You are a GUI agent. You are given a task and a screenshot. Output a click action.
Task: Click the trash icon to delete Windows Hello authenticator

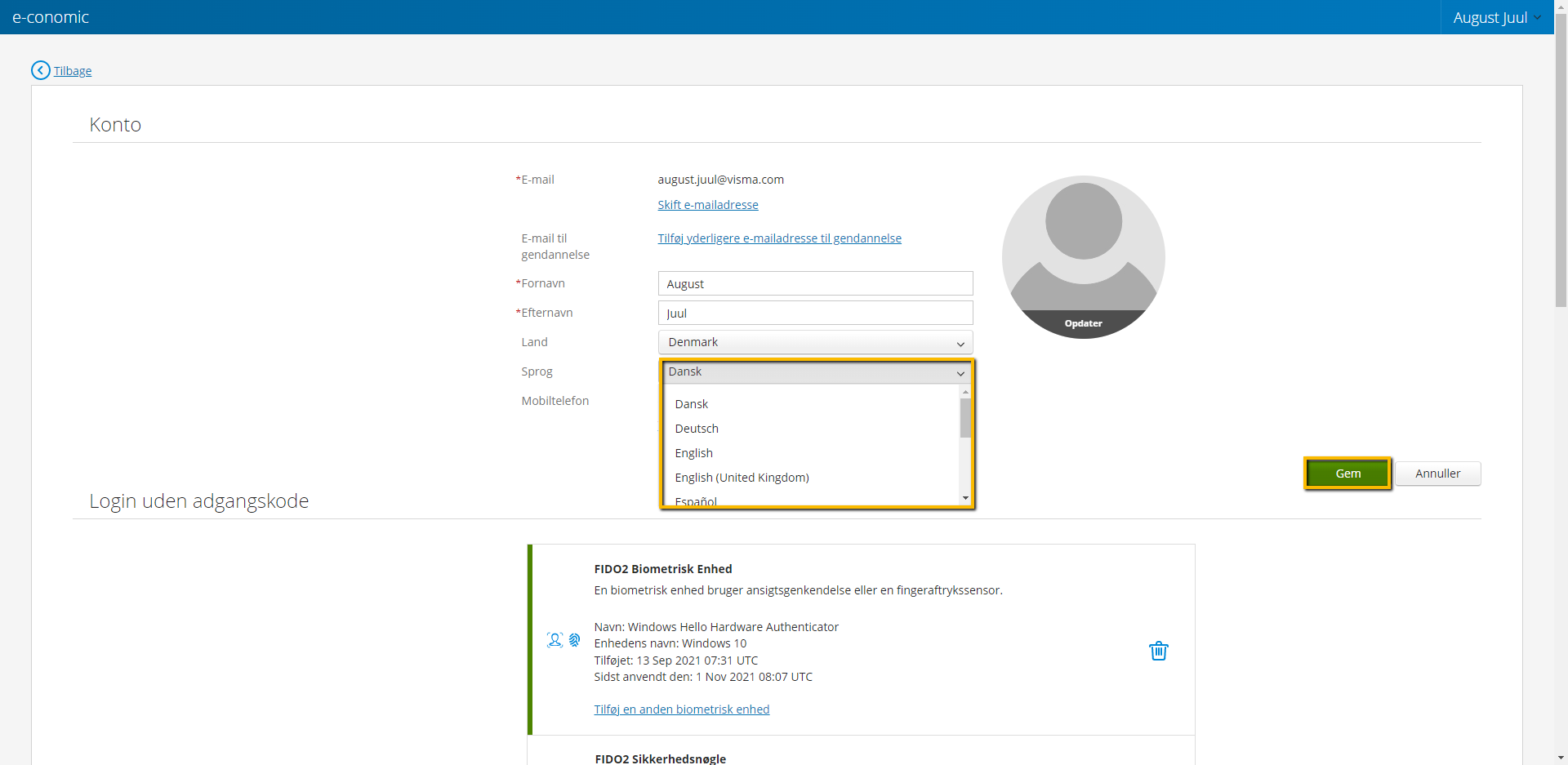(1159, 651)
